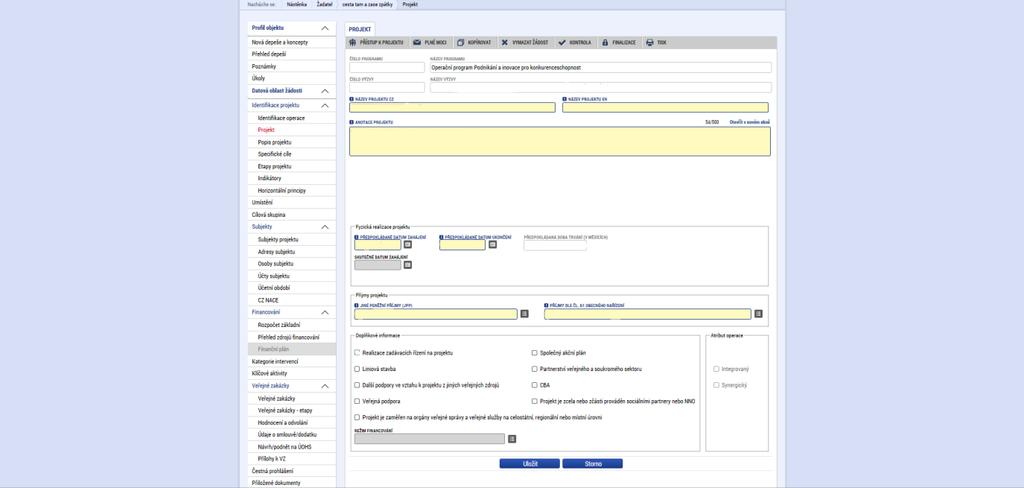The width and height of the screenshot is (1024, 488).
Task: Open list picker for Jiné peněžní příjmy
Action: point(524,314)
